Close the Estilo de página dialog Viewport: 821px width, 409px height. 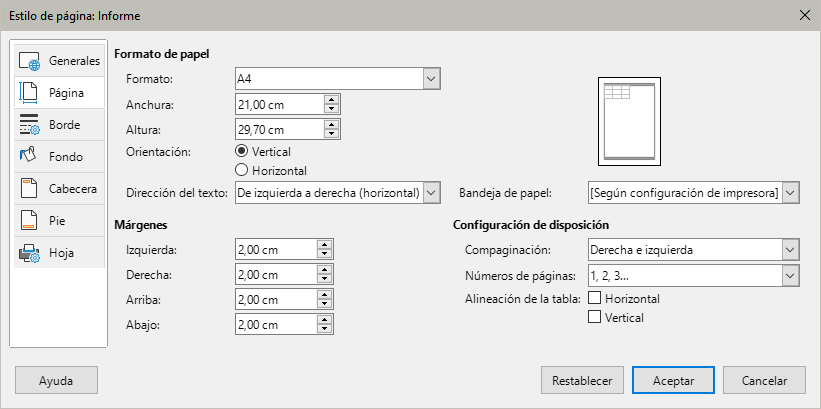coord(804,15)
